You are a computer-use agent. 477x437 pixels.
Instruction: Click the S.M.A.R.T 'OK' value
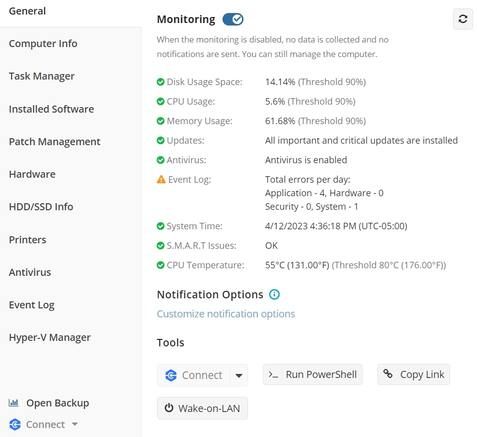271,246
